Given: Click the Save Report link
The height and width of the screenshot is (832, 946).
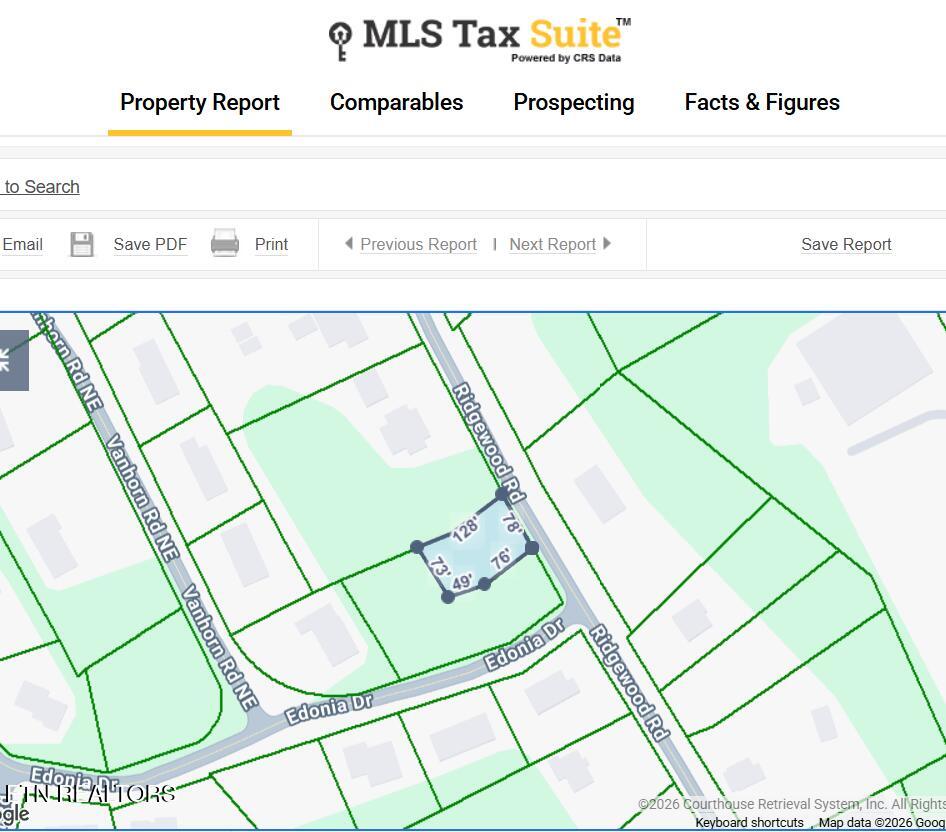Looking at the screenshot, I should coord(846,244).
